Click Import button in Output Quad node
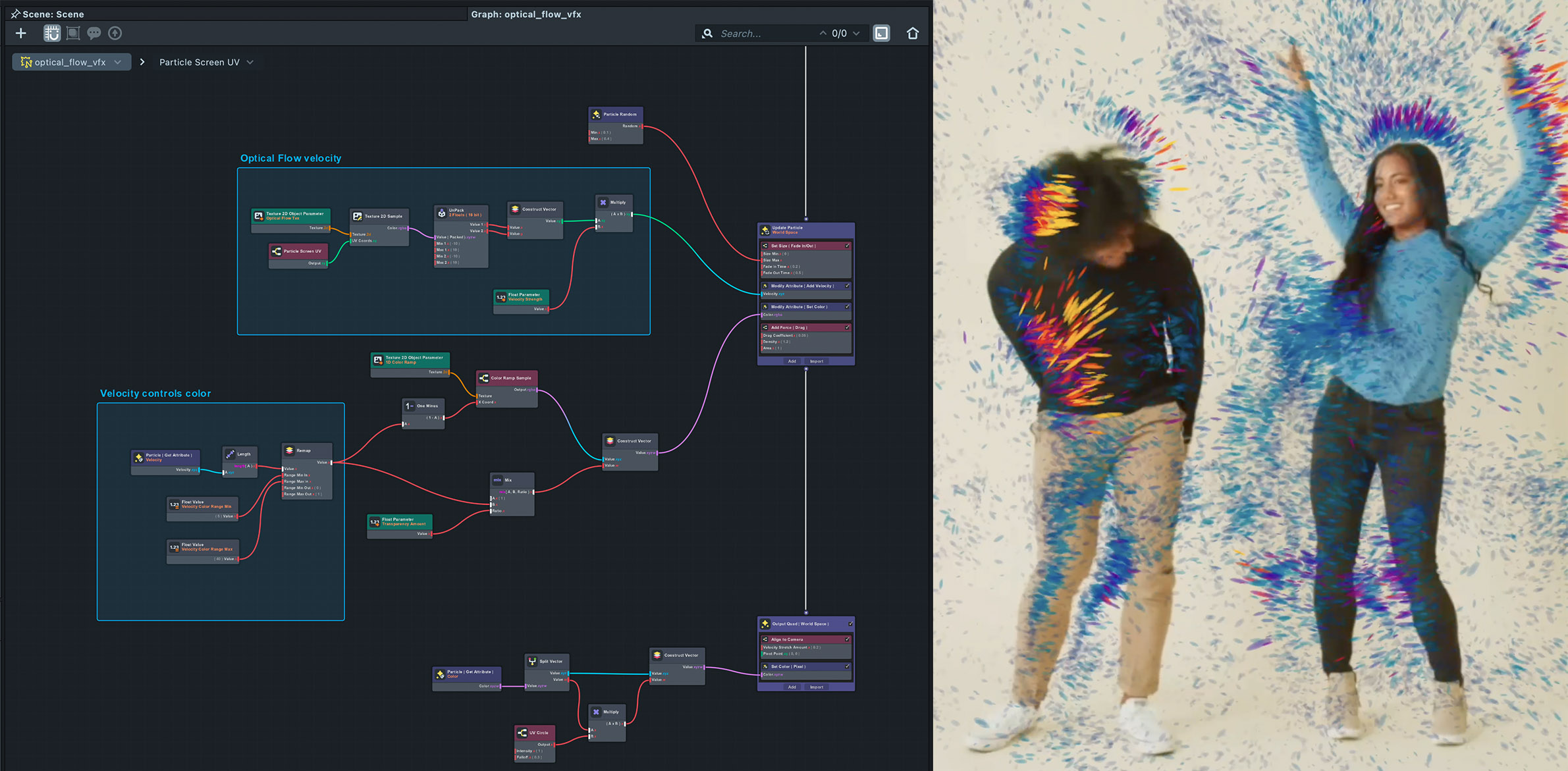The width and height of the screenshot is (1568, 771). [x=817, y=687]
